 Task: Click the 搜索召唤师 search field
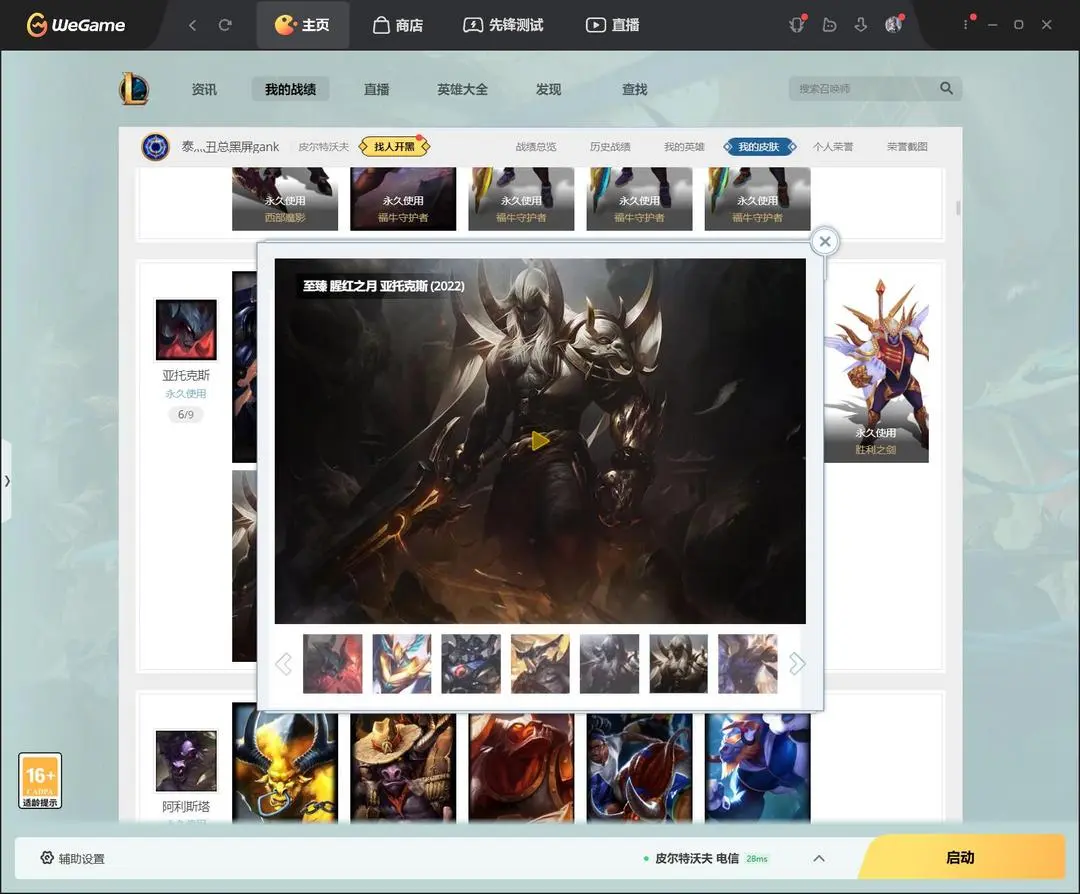pyautogui.click(x=864, y=89)
